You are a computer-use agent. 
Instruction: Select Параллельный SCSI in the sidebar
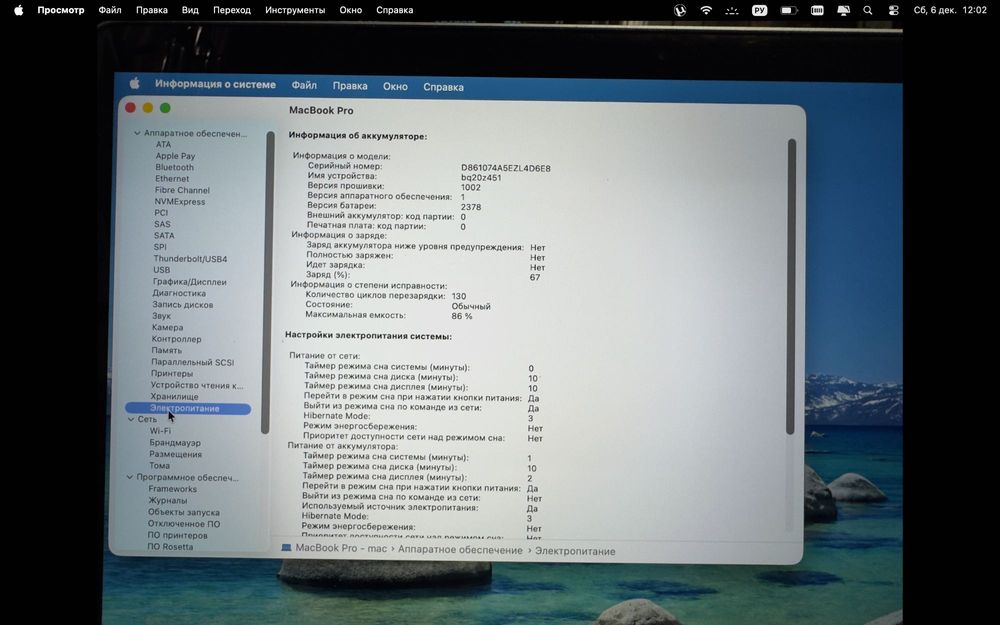[192, 362]
